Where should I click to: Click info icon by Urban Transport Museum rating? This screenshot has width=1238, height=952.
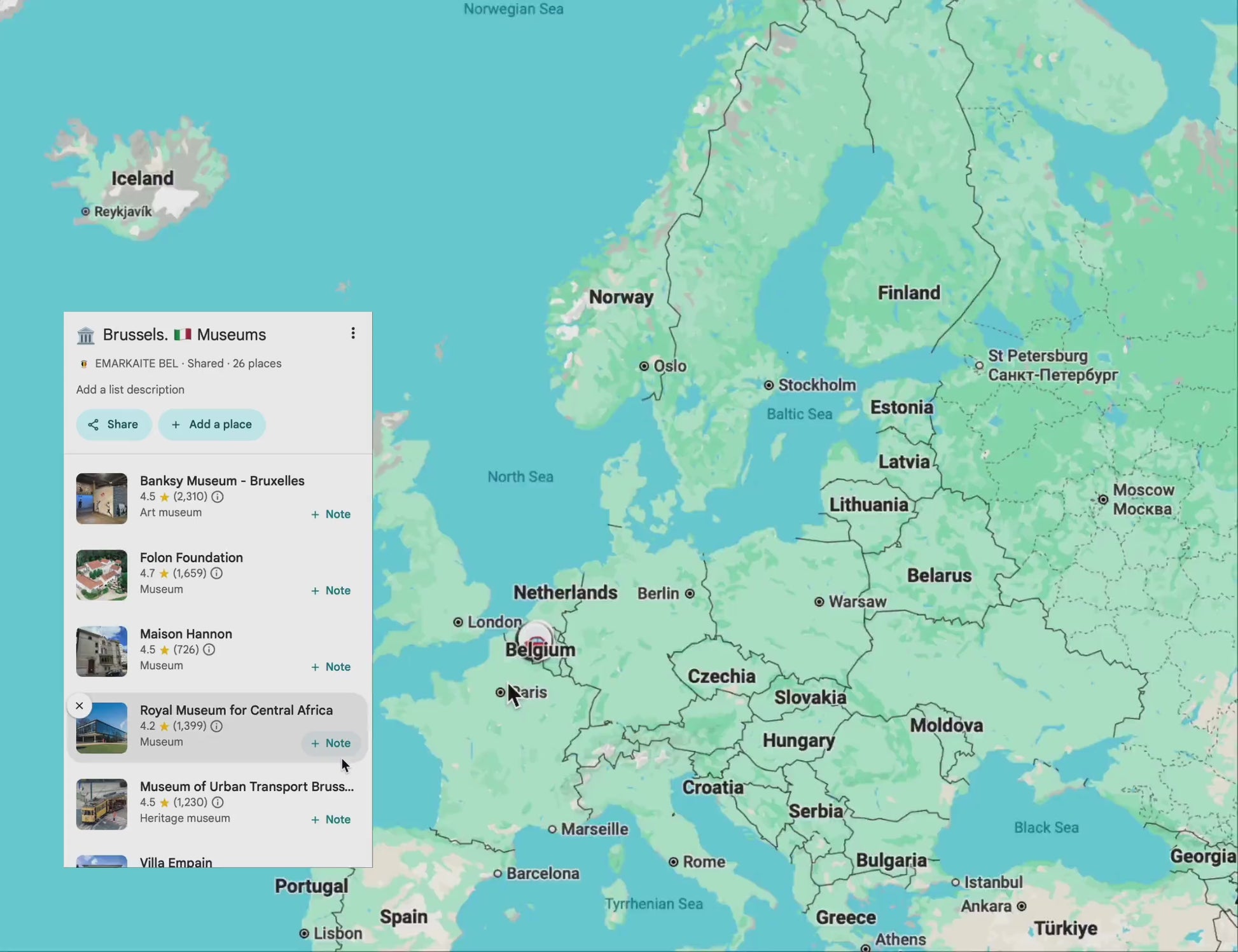218,802
